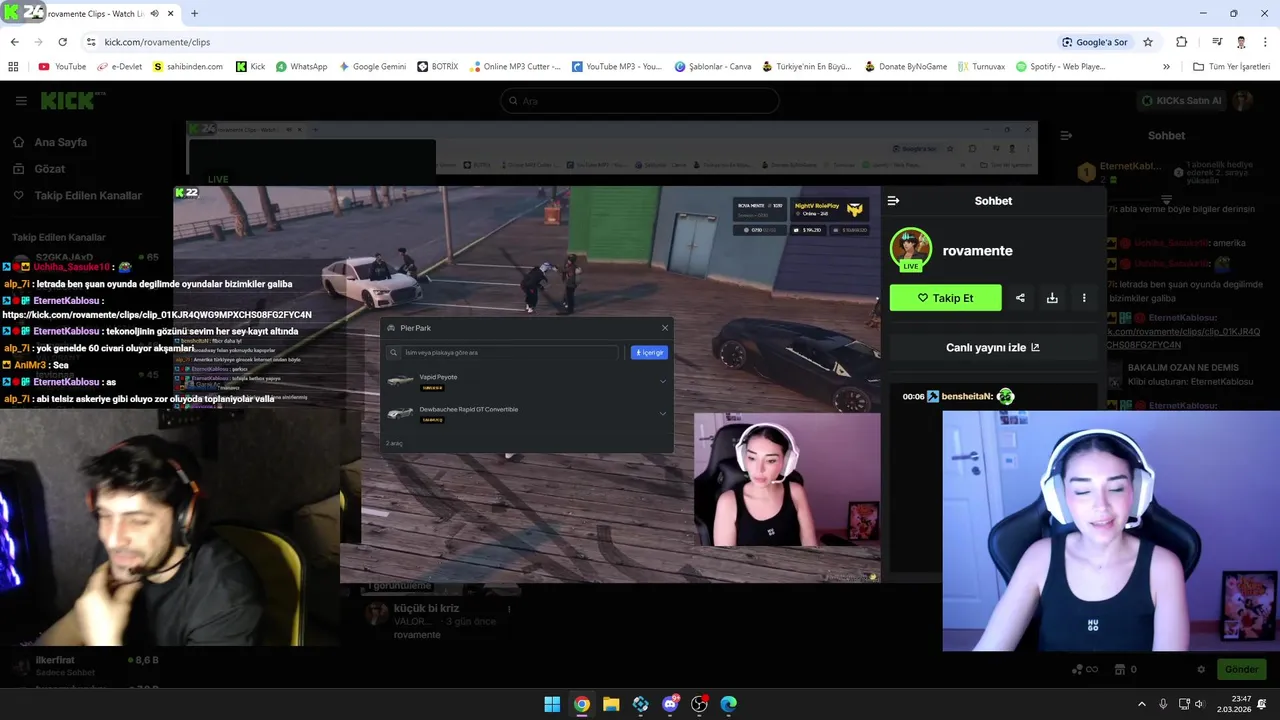Show hidden system tray icons chevron
The width and height of the screenshot is (1280, 720).
point(1141,704)
